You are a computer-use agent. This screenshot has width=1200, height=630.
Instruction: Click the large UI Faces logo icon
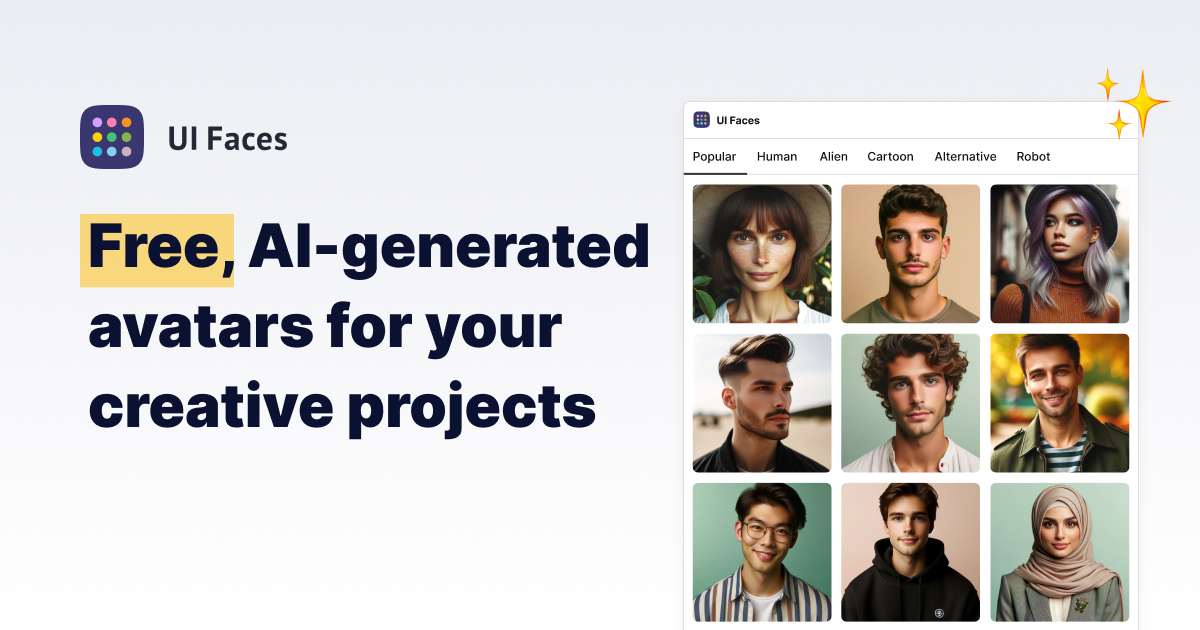(x=112, y=137)
